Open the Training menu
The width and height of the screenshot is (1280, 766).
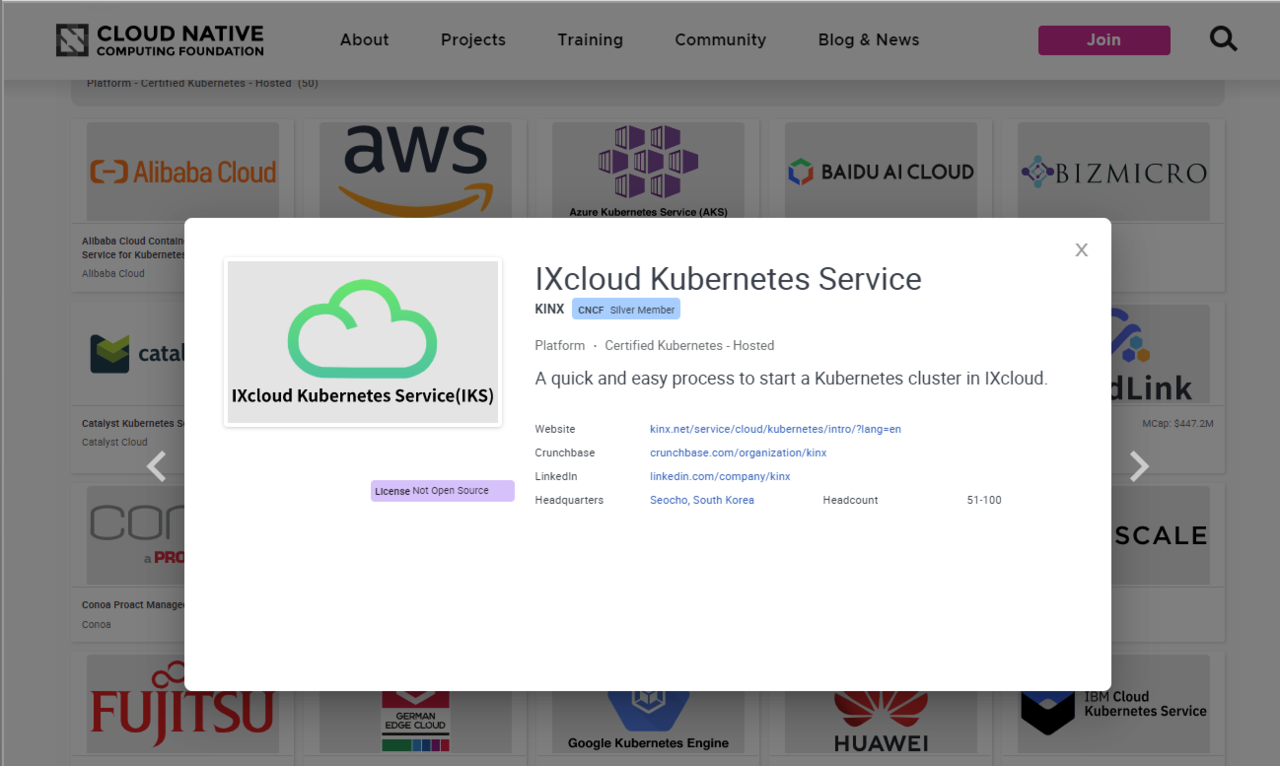(590, 40)
